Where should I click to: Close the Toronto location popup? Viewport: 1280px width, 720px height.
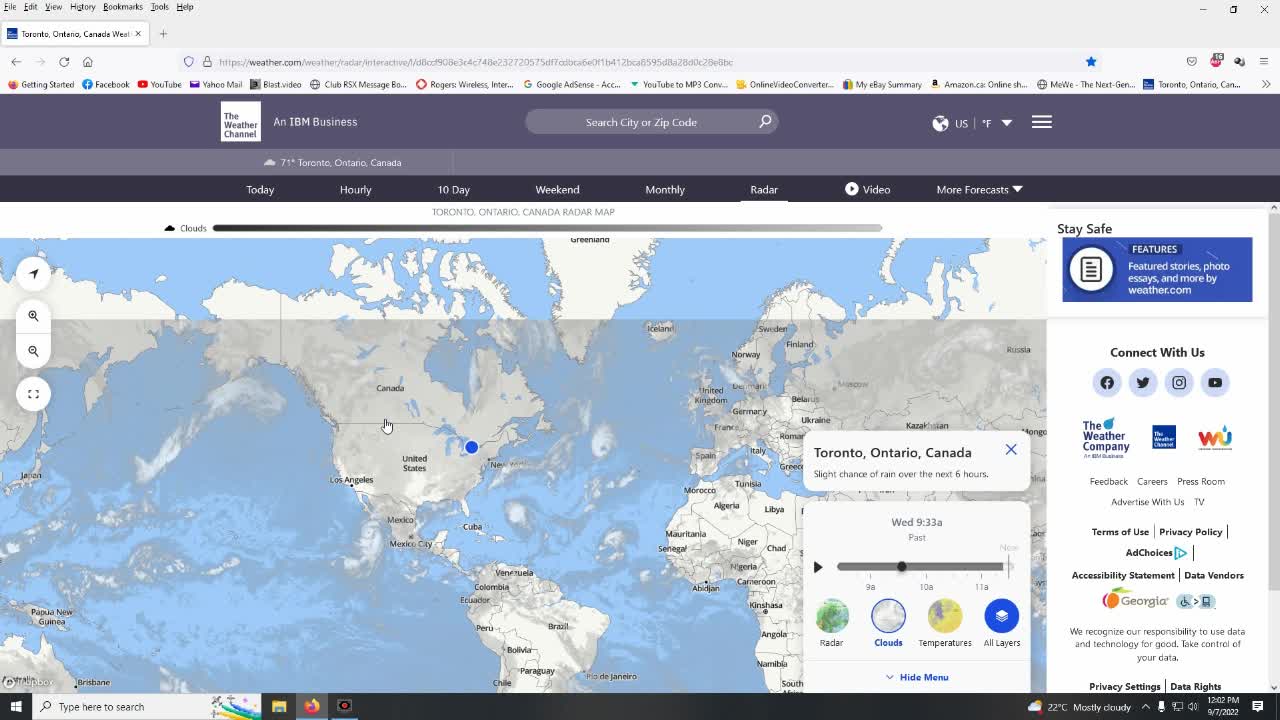click(x=1011, y=449)
